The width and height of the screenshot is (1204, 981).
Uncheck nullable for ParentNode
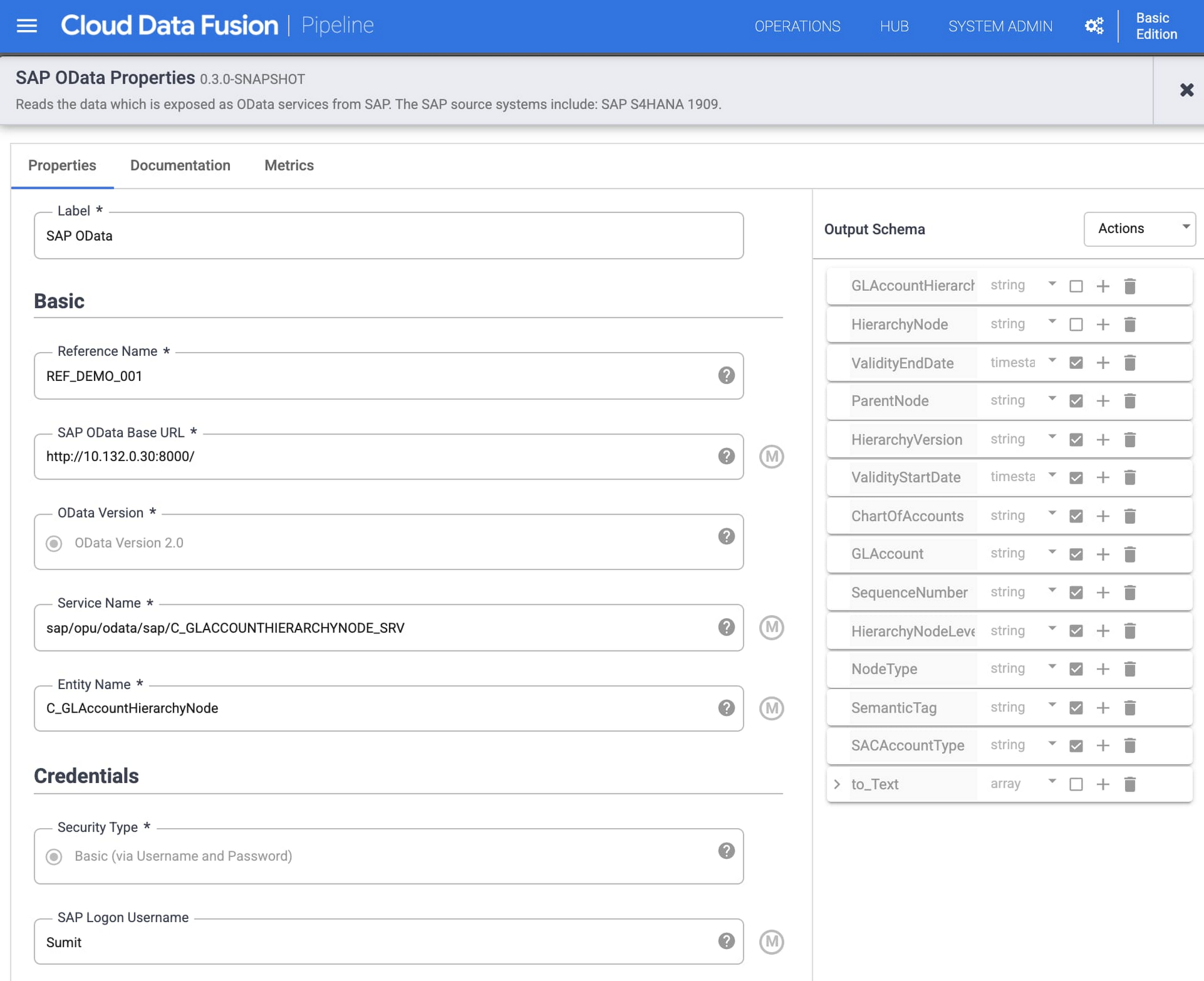[1076, 401]
